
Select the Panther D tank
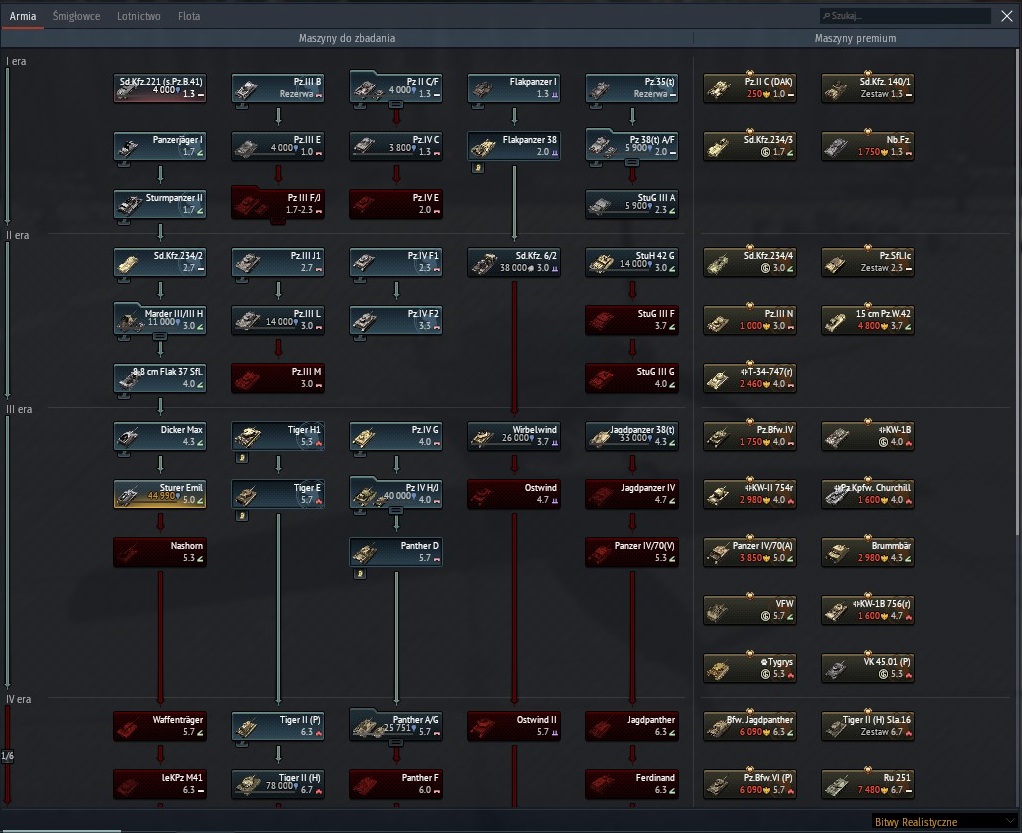pos(396,552)
